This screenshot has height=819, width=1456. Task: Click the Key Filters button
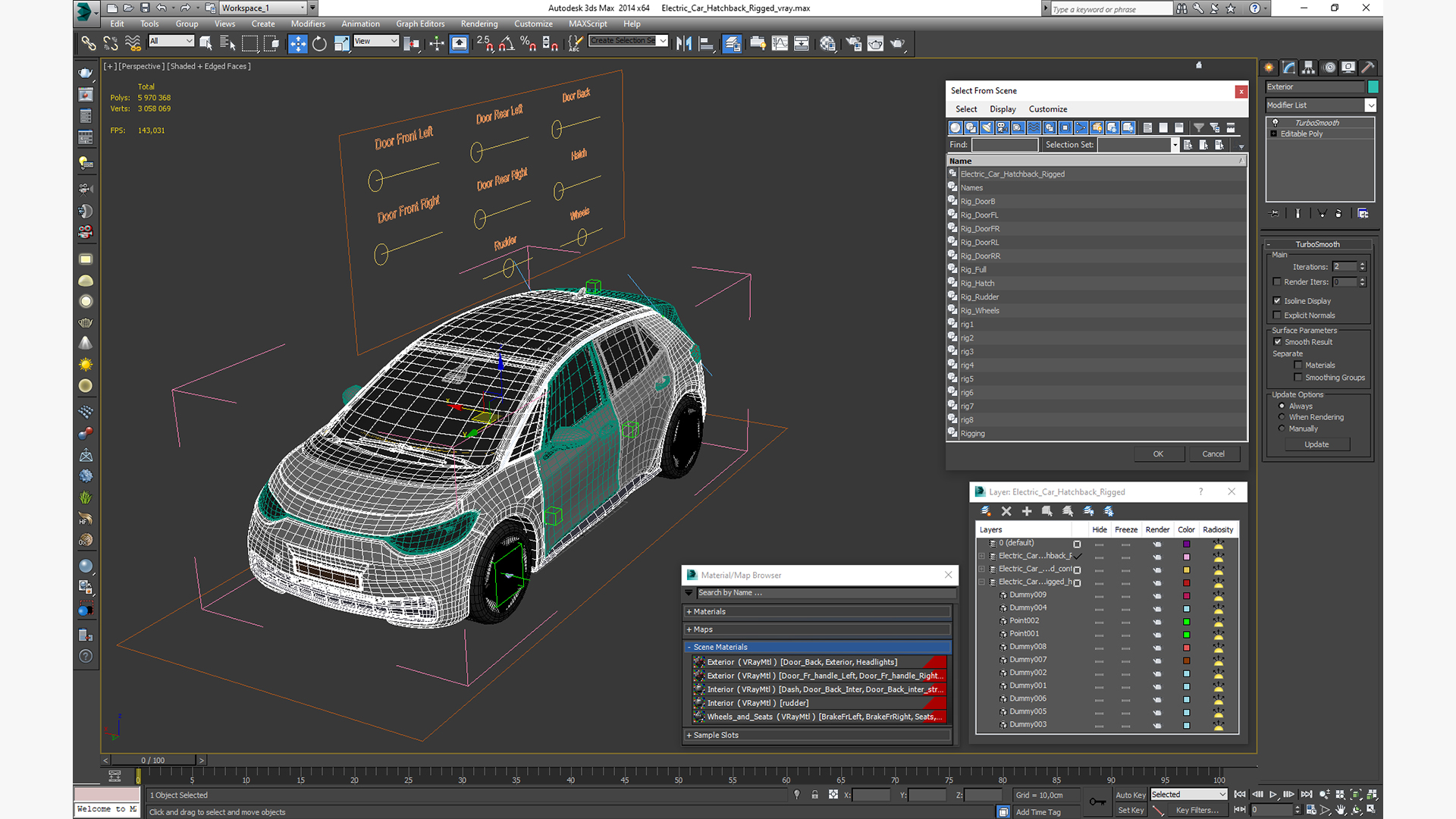point(1197,811)
